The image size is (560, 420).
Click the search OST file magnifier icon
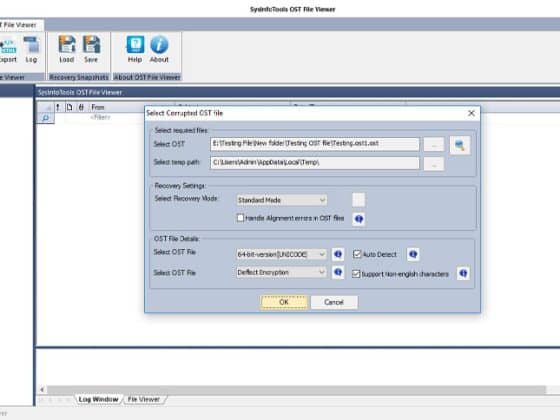[460, 145]
